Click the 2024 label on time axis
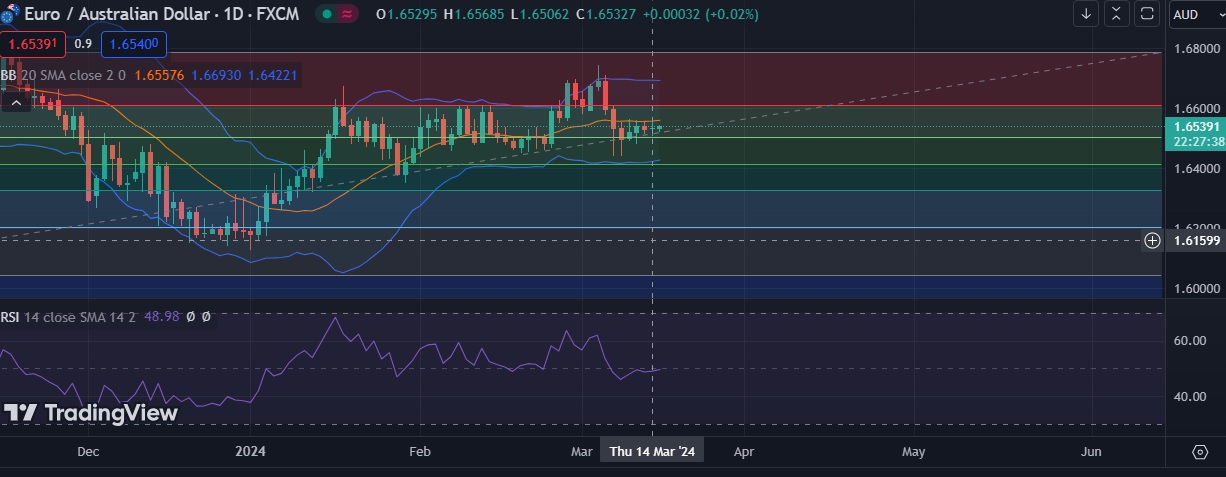 point(249,452)
